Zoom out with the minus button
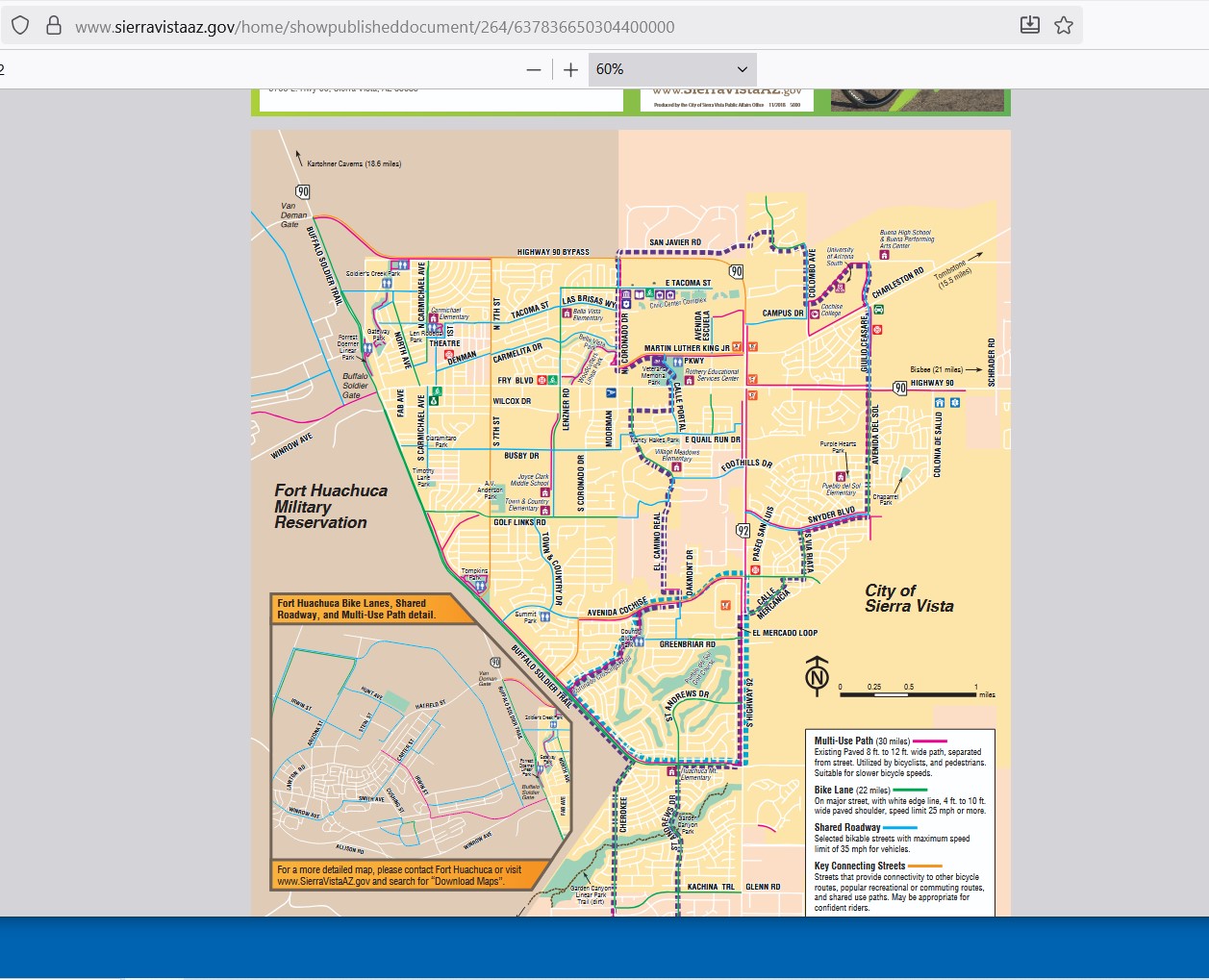This screenshot has width=1209, height=980. (534, 69)
